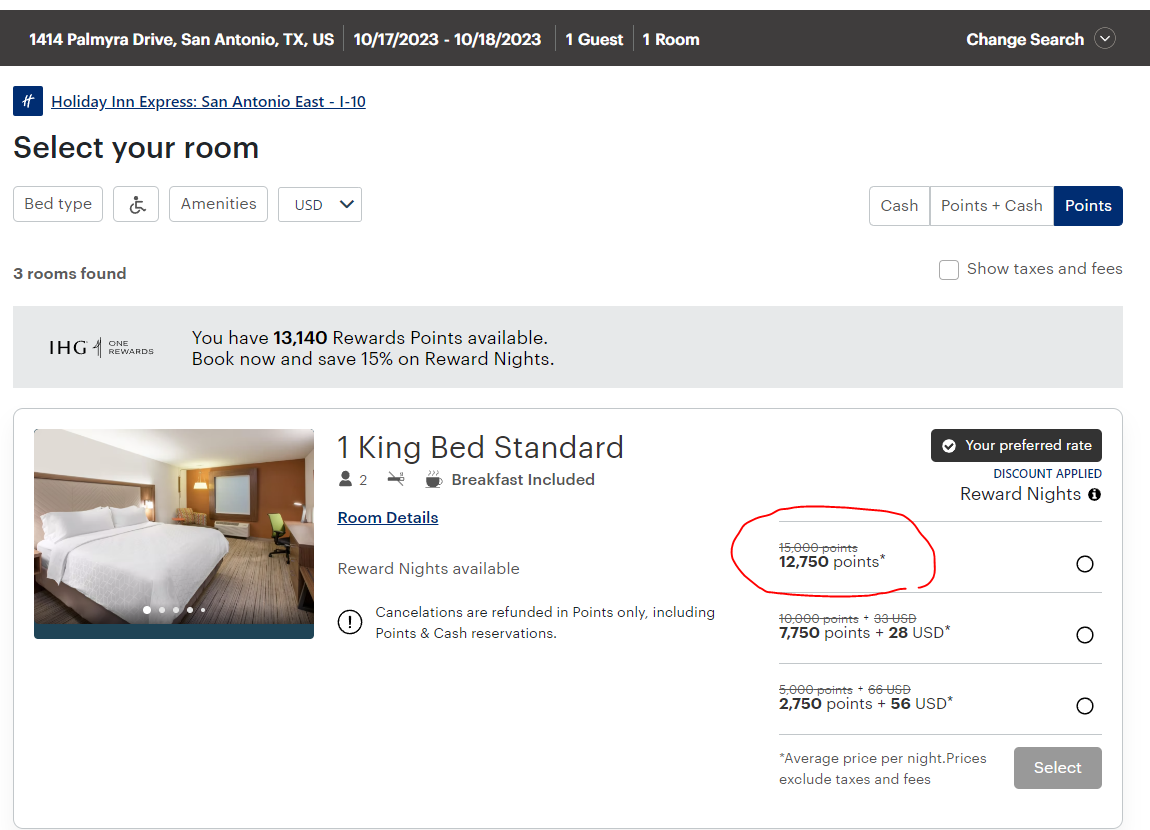Click the Reward Nights info icon
This screenshot has height=830, width=1150.
(x=1094, y=495)
